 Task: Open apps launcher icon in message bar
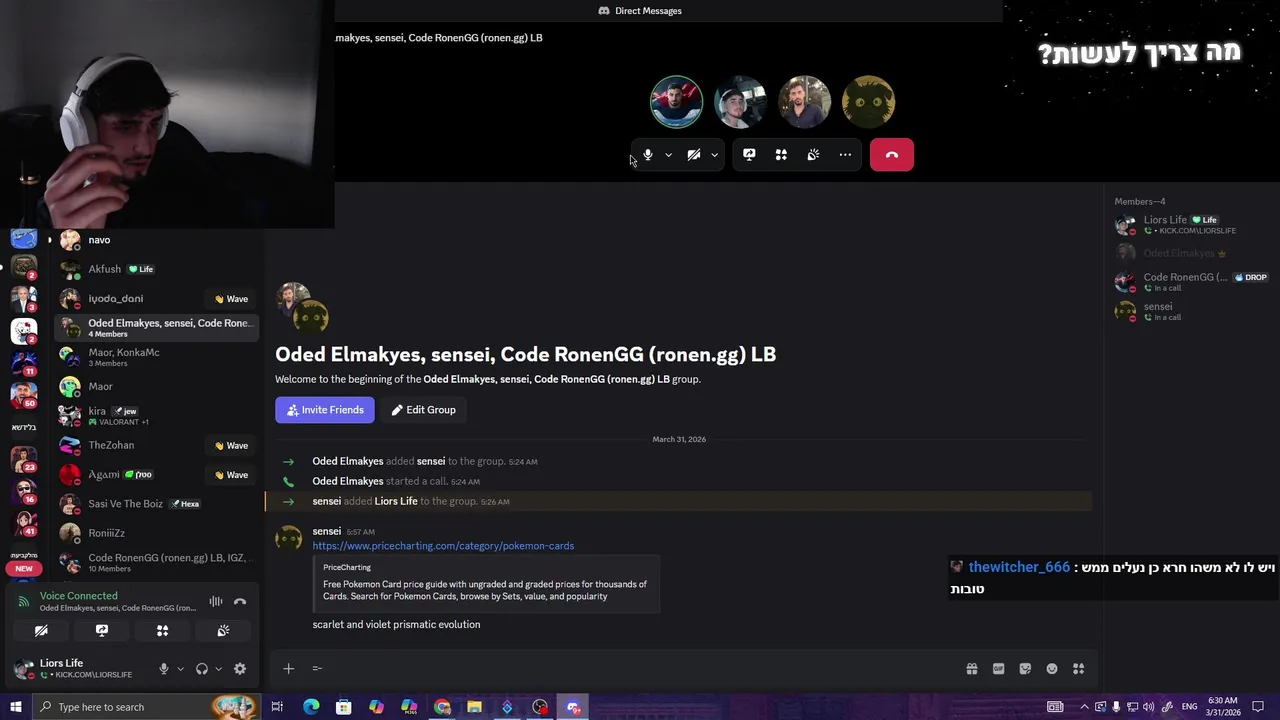pos(1079,669)
